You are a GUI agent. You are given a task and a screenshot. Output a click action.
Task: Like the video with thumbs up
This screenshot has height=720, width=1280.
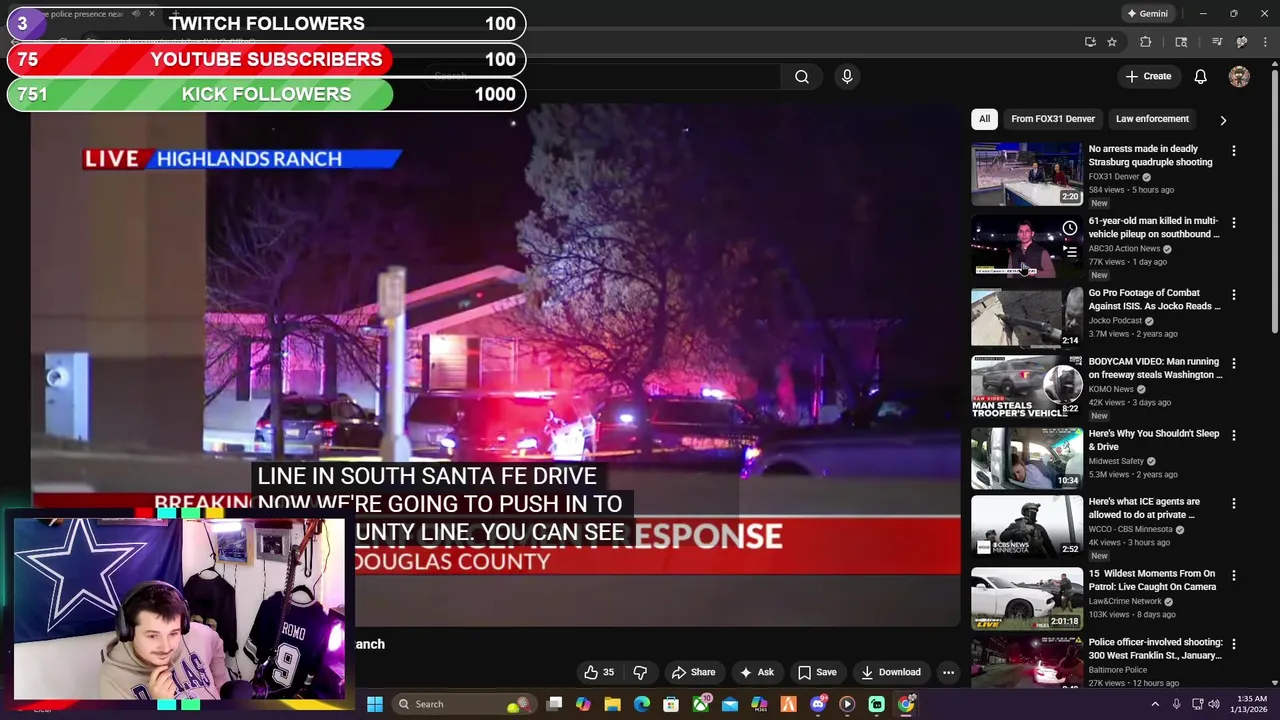tap(598, 672)
